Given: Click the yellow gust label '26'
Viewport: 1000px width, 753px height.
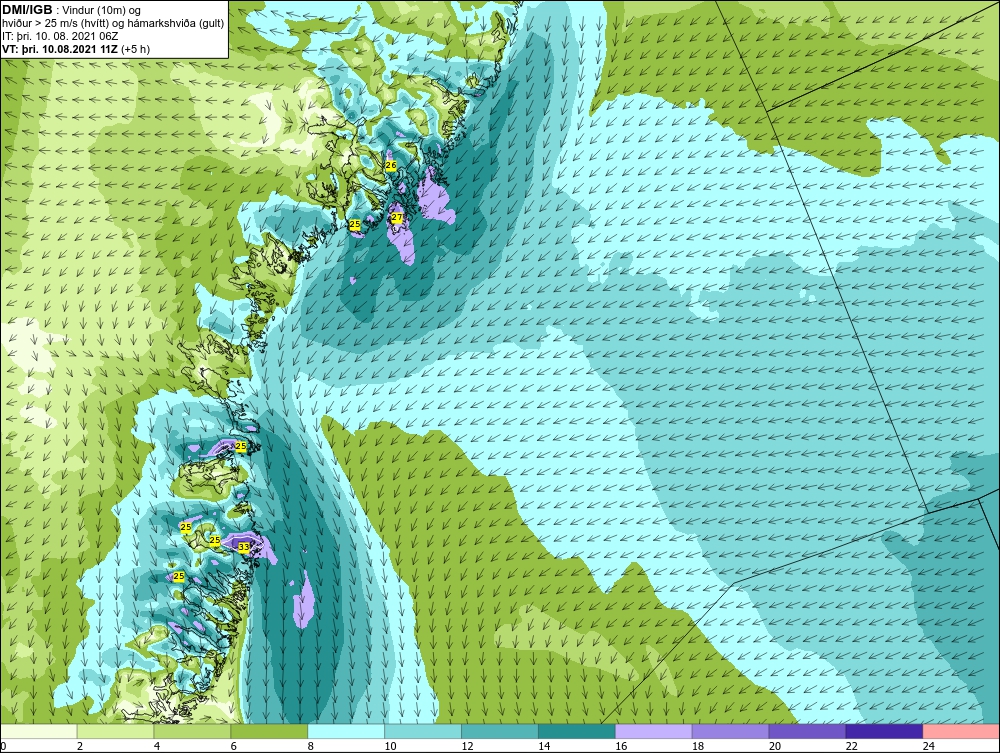Looking at the screenshot, I should click(391, 166).
